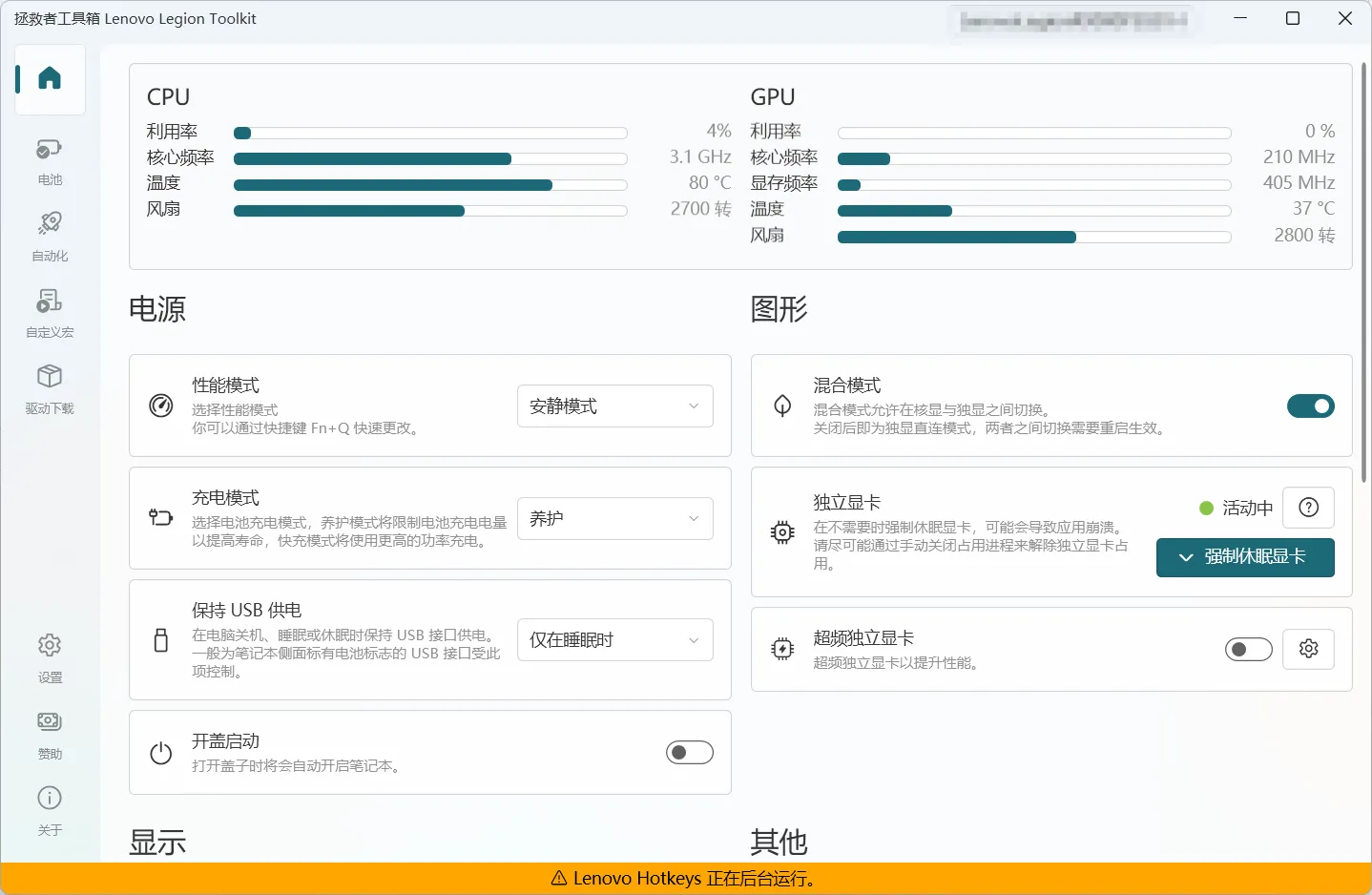Viewport: 1372px width, 895px height.
Task: Go to 自动化 (Automation) page
Action: click(50, 236)
